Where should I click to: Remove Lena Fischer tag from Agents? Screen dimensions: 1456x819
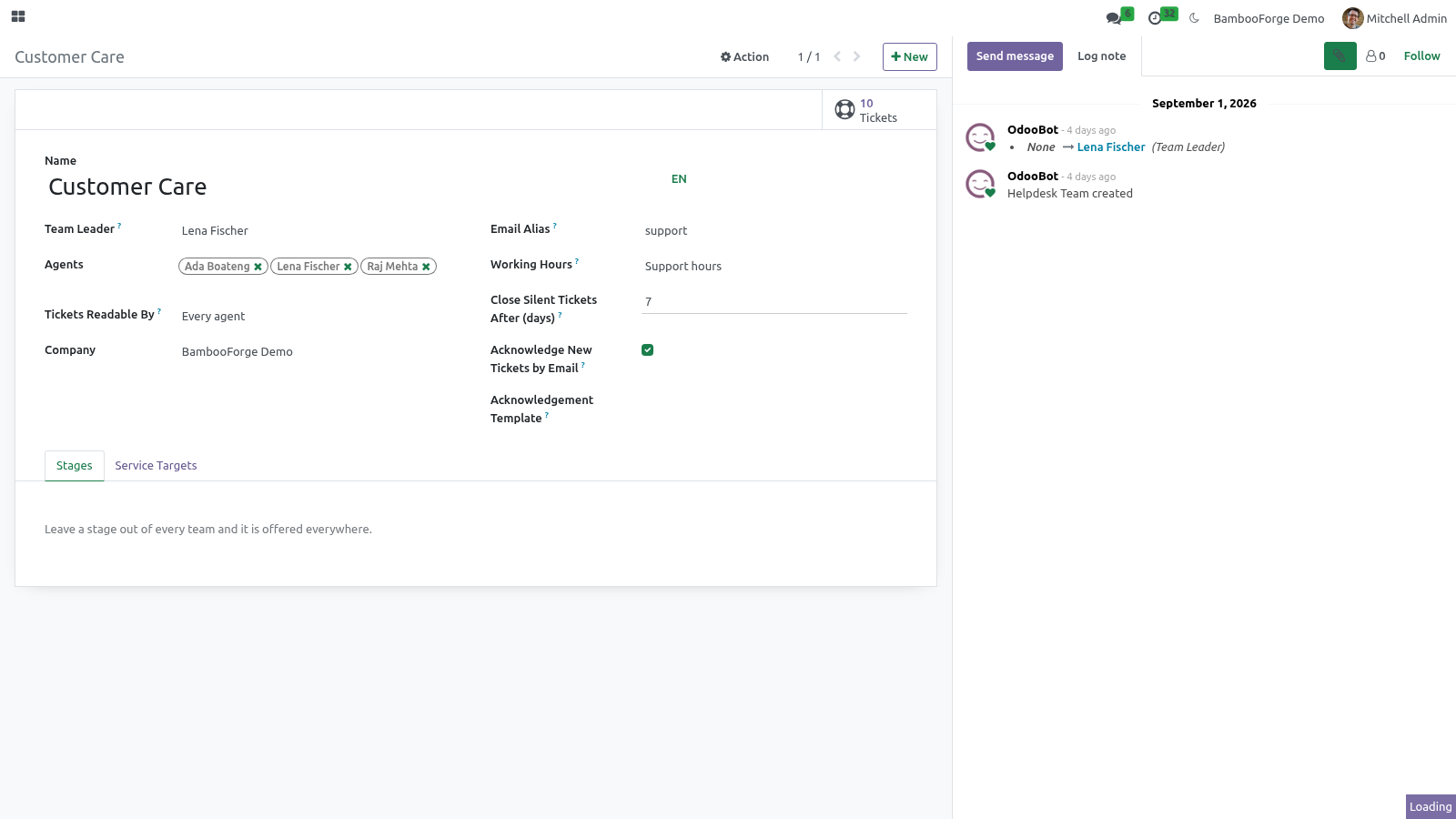tap(348, 267)
